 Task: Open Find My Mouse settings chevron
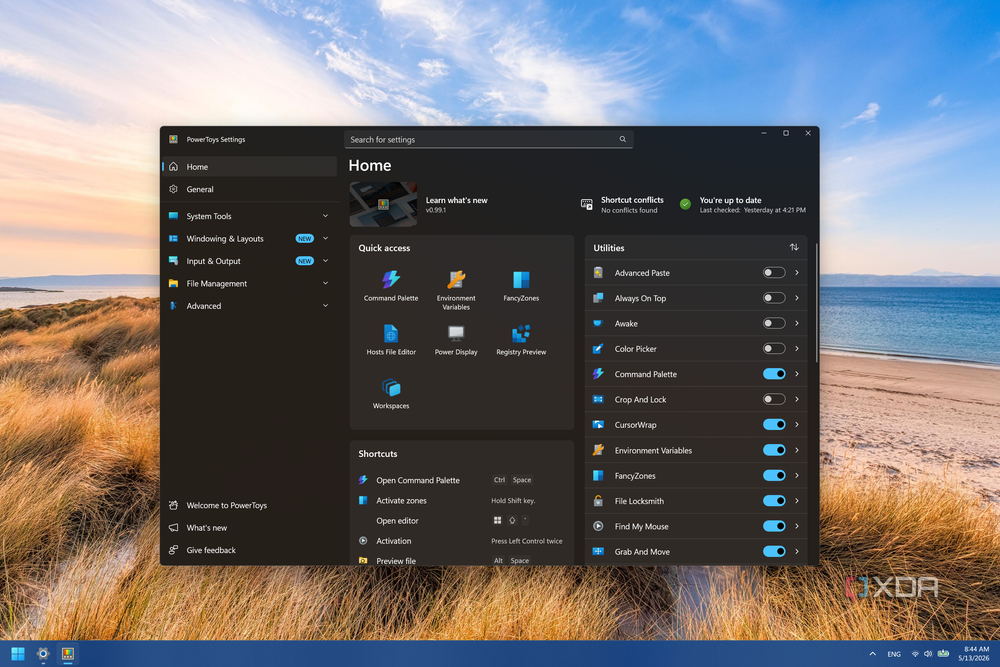point(797,526)
